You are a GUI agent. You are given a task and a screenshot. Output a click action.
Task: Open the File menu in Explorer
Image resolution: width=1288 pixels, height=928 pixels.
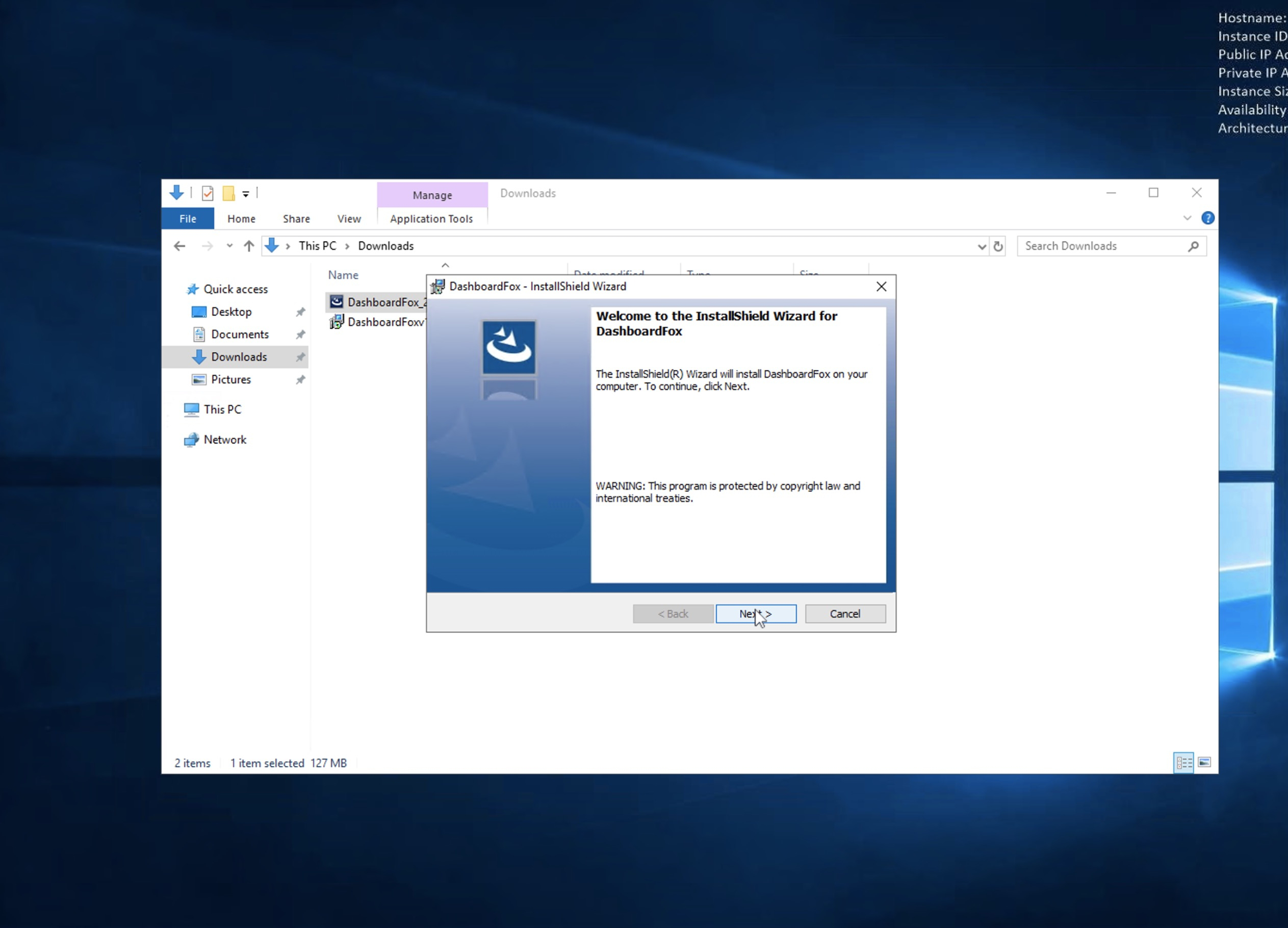(188, 219)
